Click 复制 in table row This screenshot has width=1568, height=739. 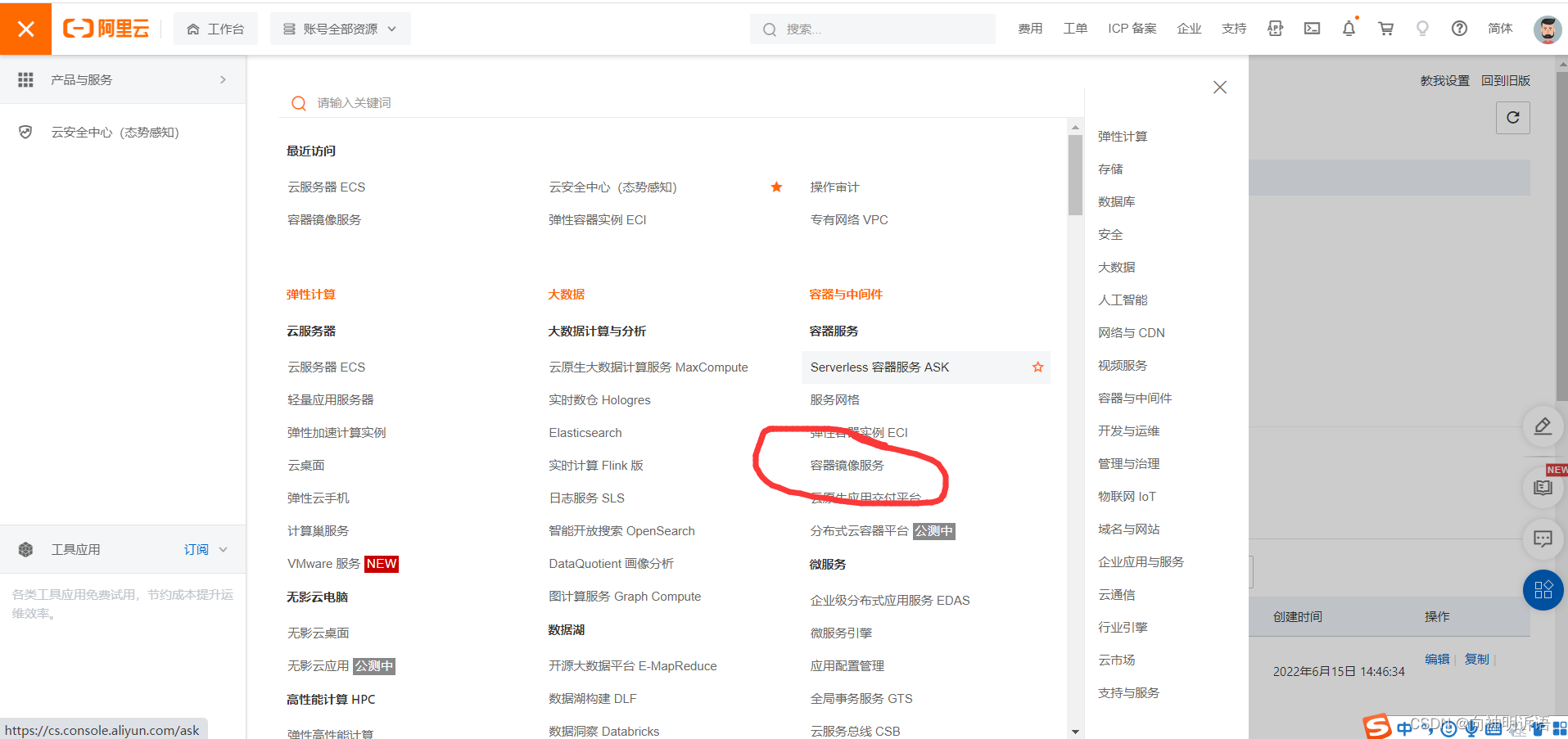[x=1476, y=659]
